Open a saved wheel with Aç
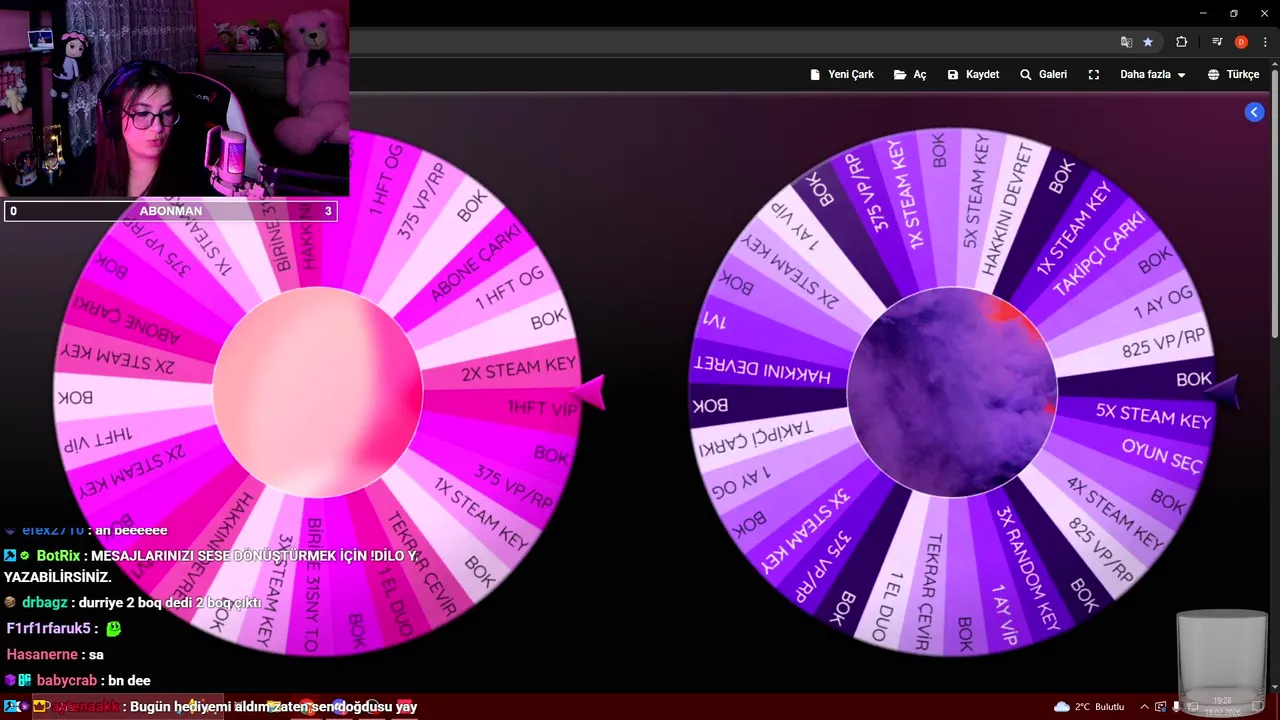 tap(910, 75)
